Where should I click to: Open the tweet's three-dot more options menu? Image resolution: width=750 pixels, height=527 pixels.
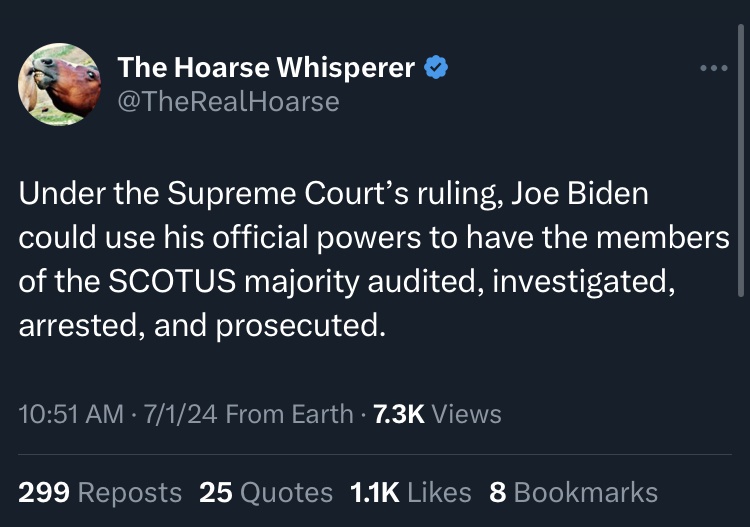[713, 69]
